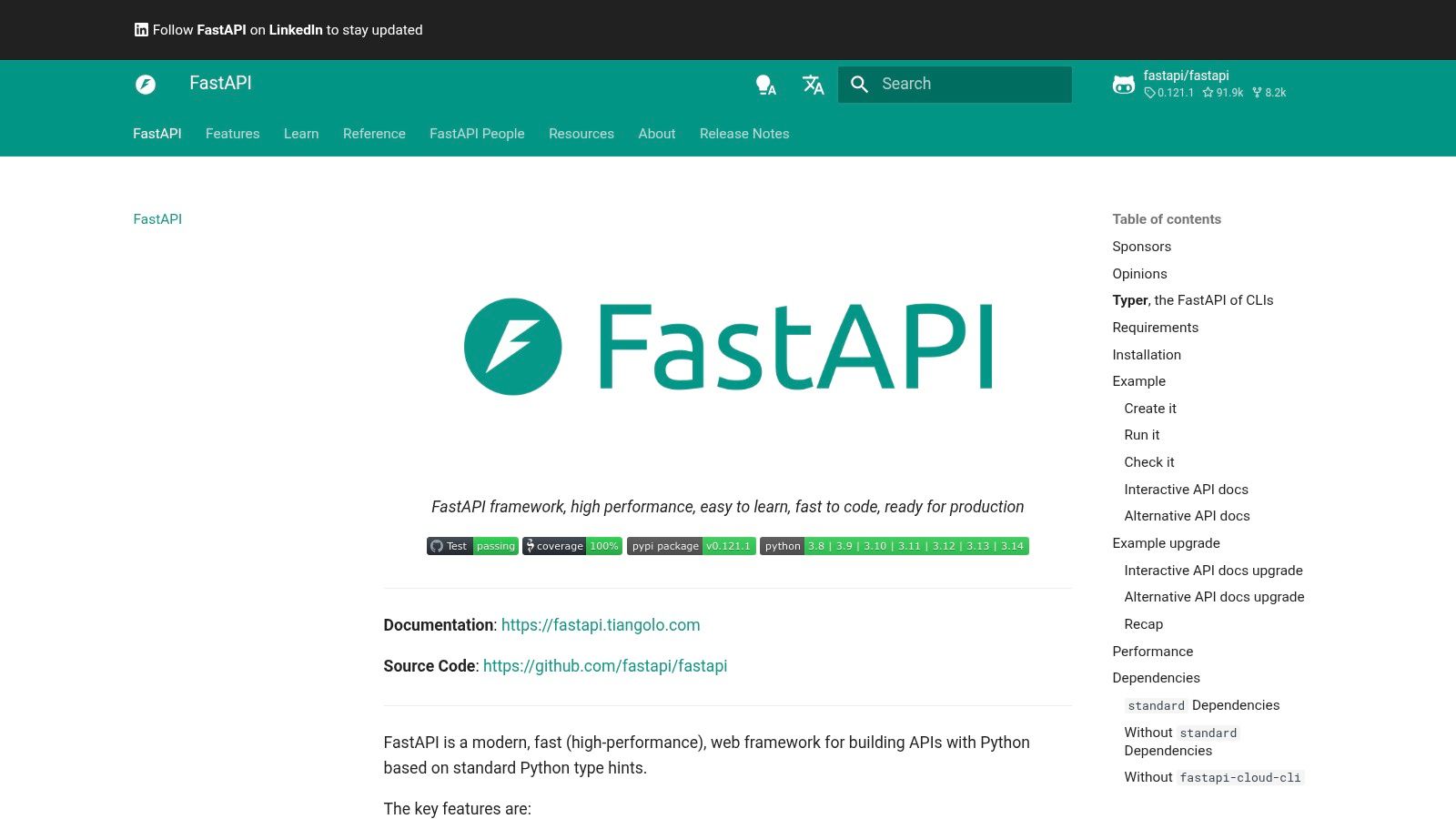Open the pypi package v0.121.1 badge
Image resolution: width=1456 pixels, height=819 pixels.
(x=691, y=546)
